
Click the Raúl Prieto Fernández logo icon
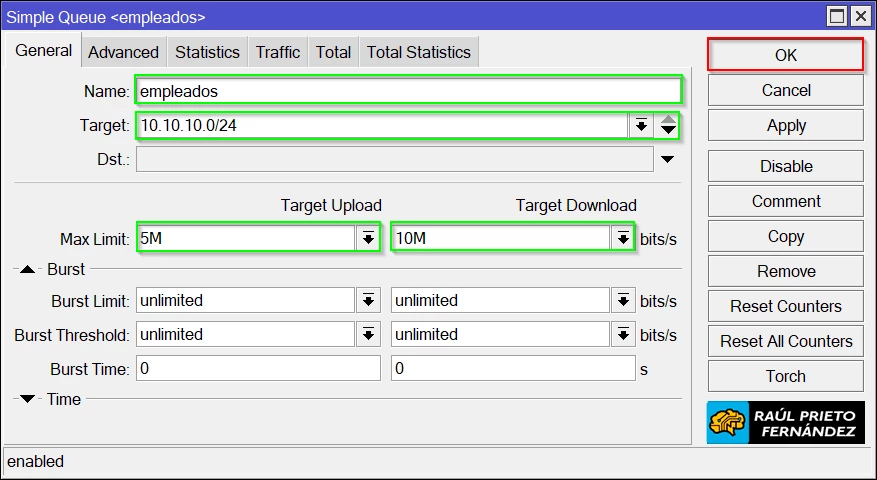730,423
